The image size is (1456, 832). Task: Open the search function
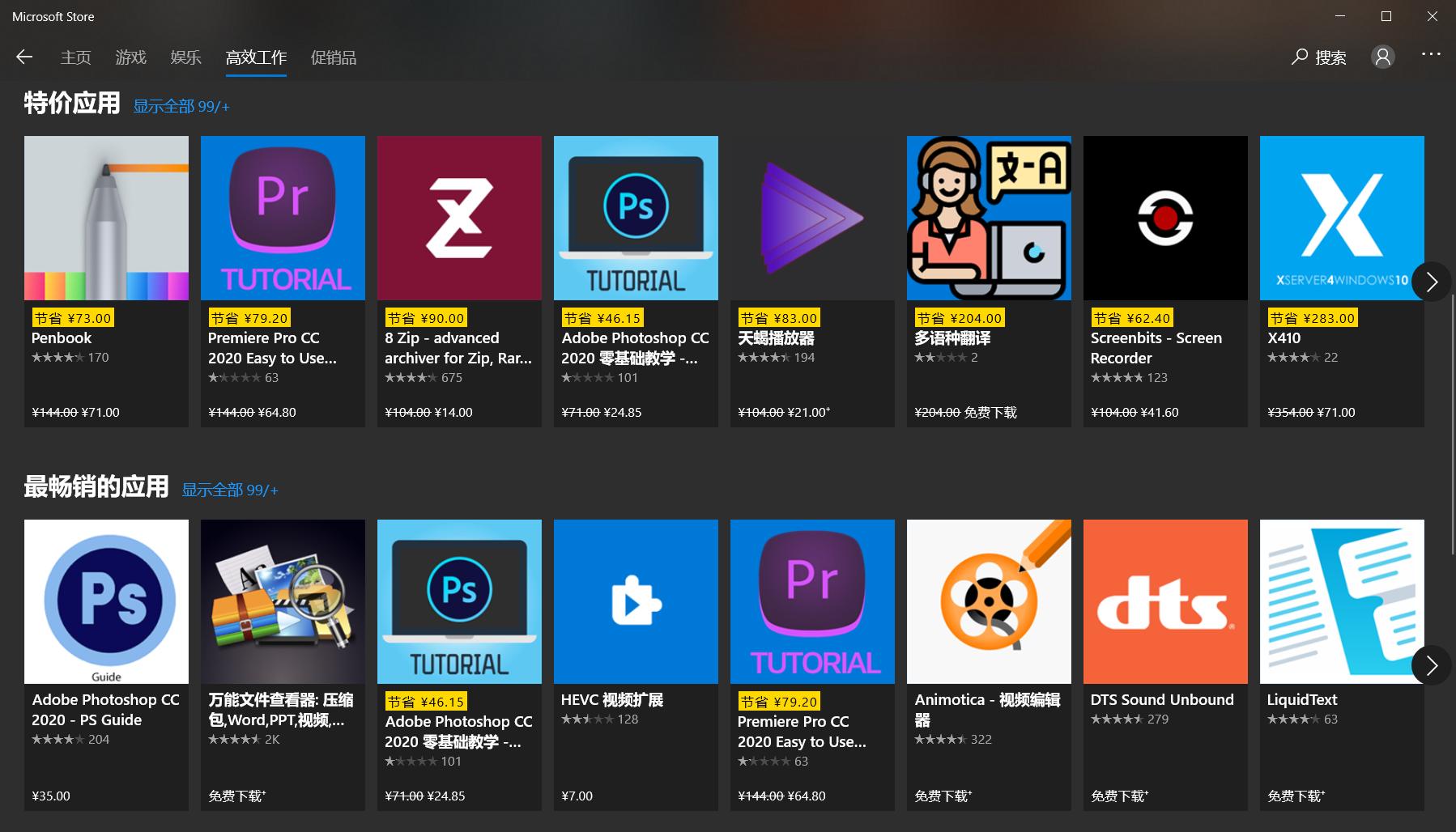coord(1318,57)
